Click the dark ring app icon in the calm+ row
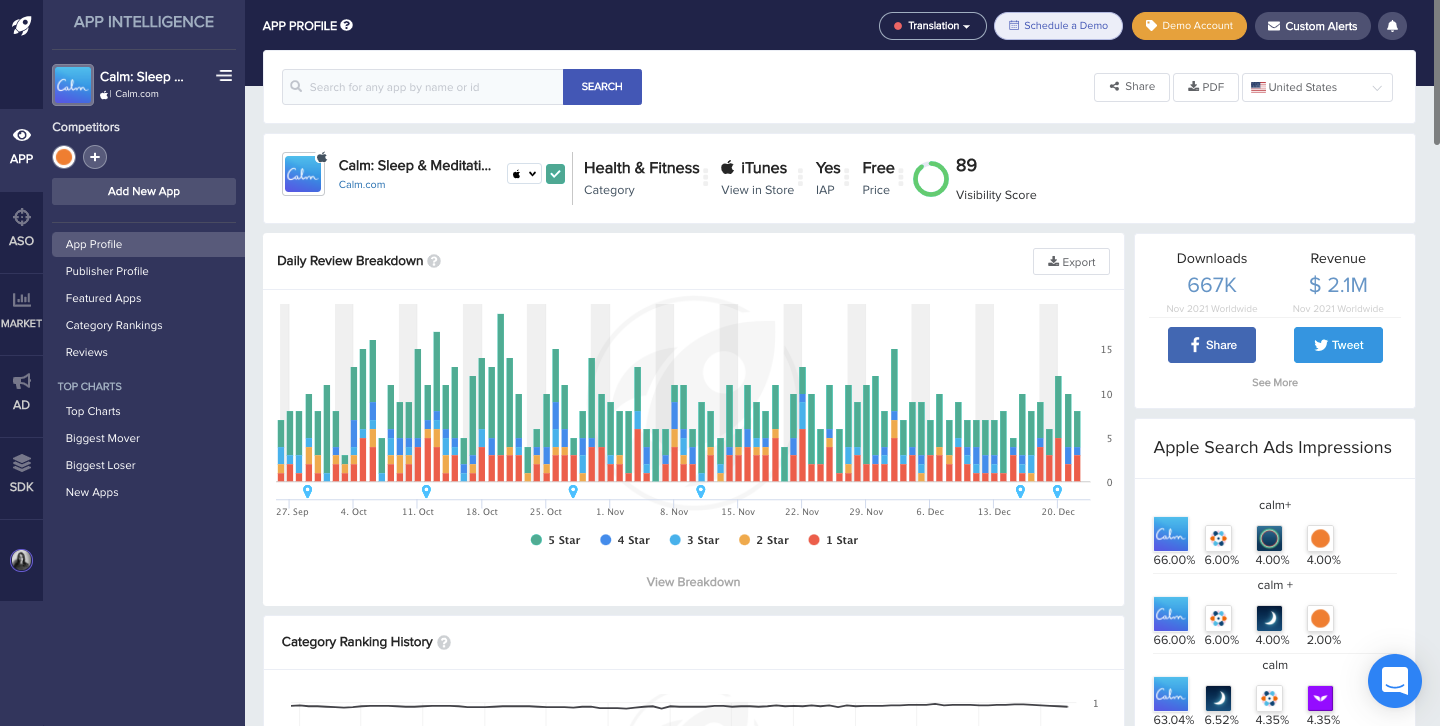The width and height of the screenshot is (1440, 726). [1269, 538]
